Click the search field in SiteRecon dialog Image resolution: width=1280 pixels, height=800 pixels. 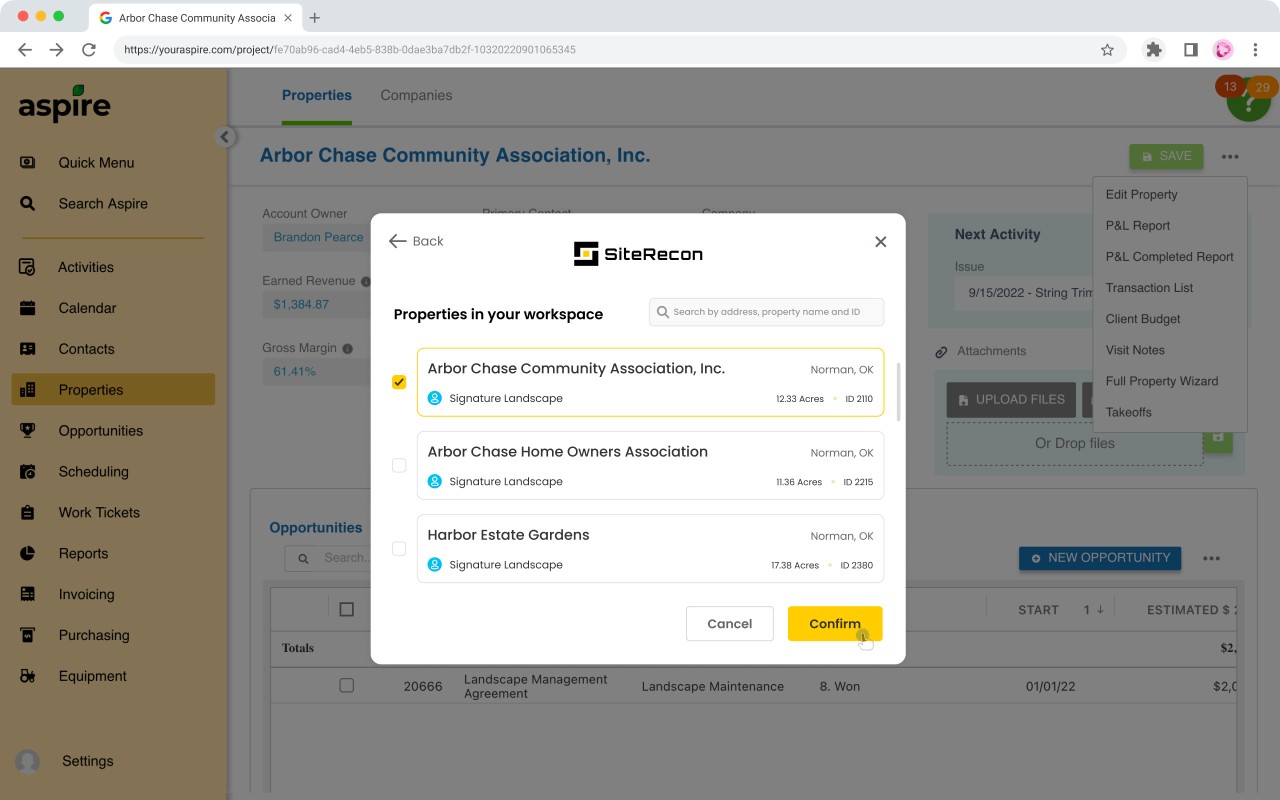(766, 312)
